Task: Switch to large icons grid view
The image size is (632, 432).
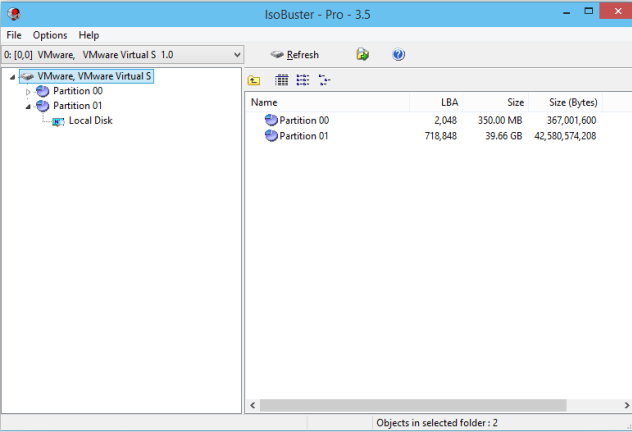Action: tap(281, 80)
